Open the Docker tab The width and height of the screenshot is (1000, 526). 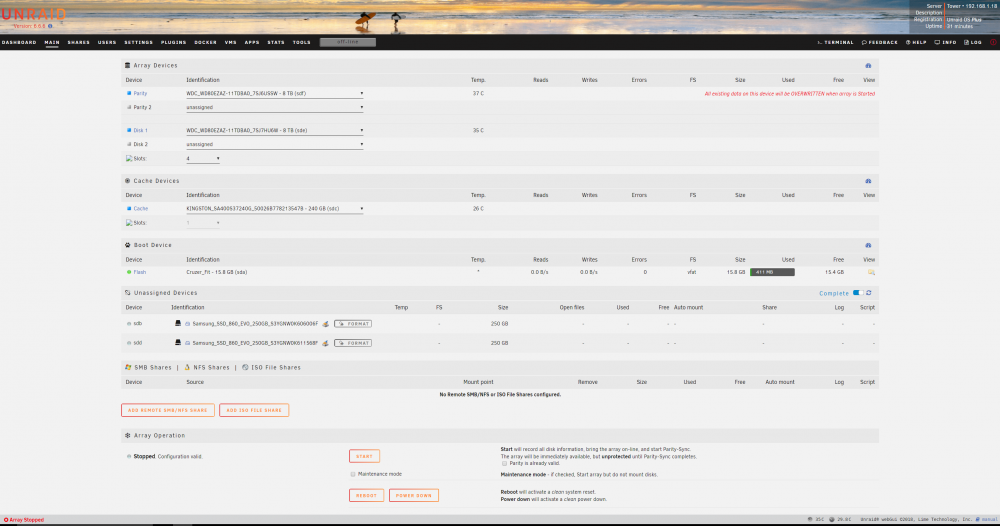[x=205, y=43]
